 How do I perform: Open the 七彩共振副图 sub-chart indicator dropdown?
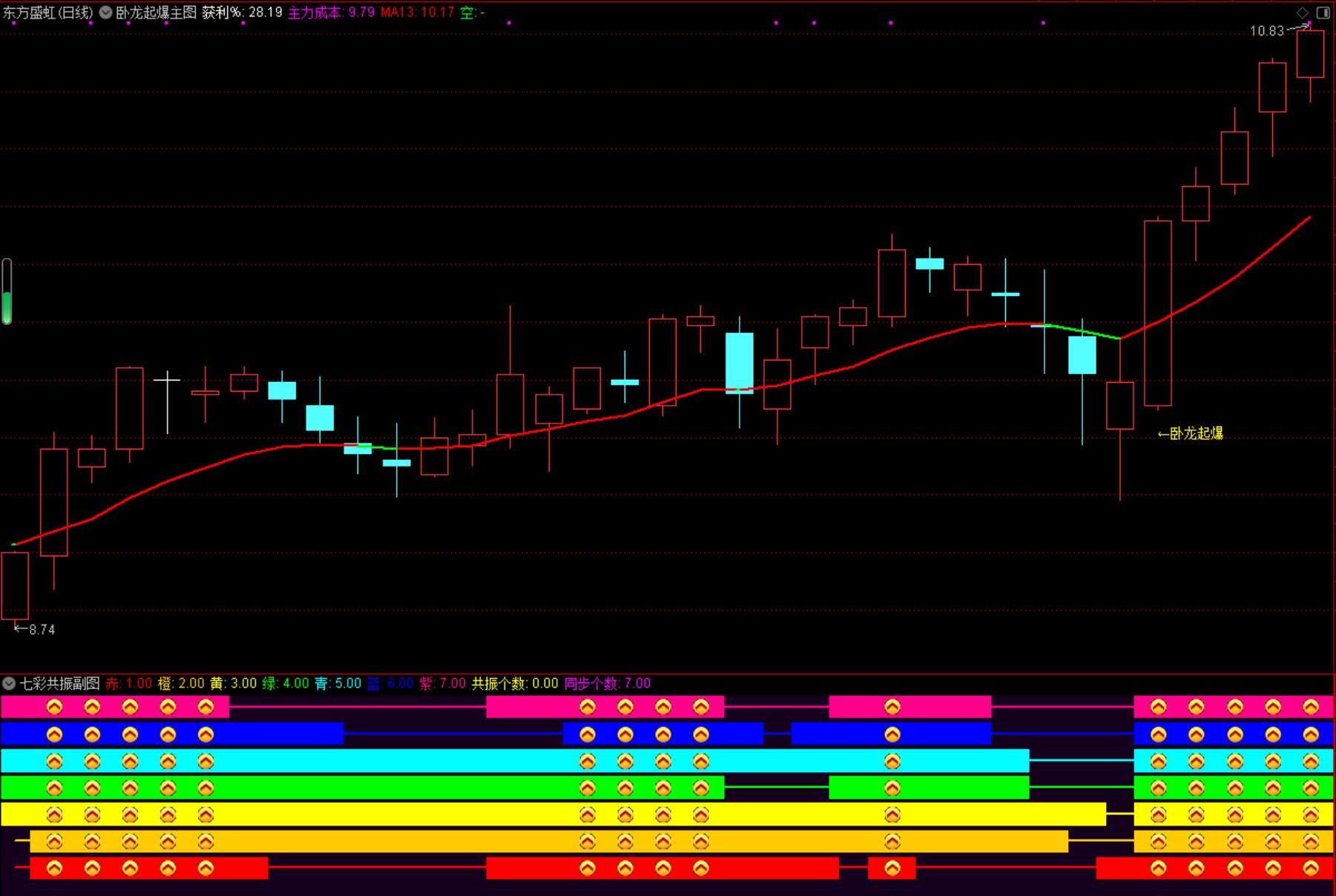point(9,683)
